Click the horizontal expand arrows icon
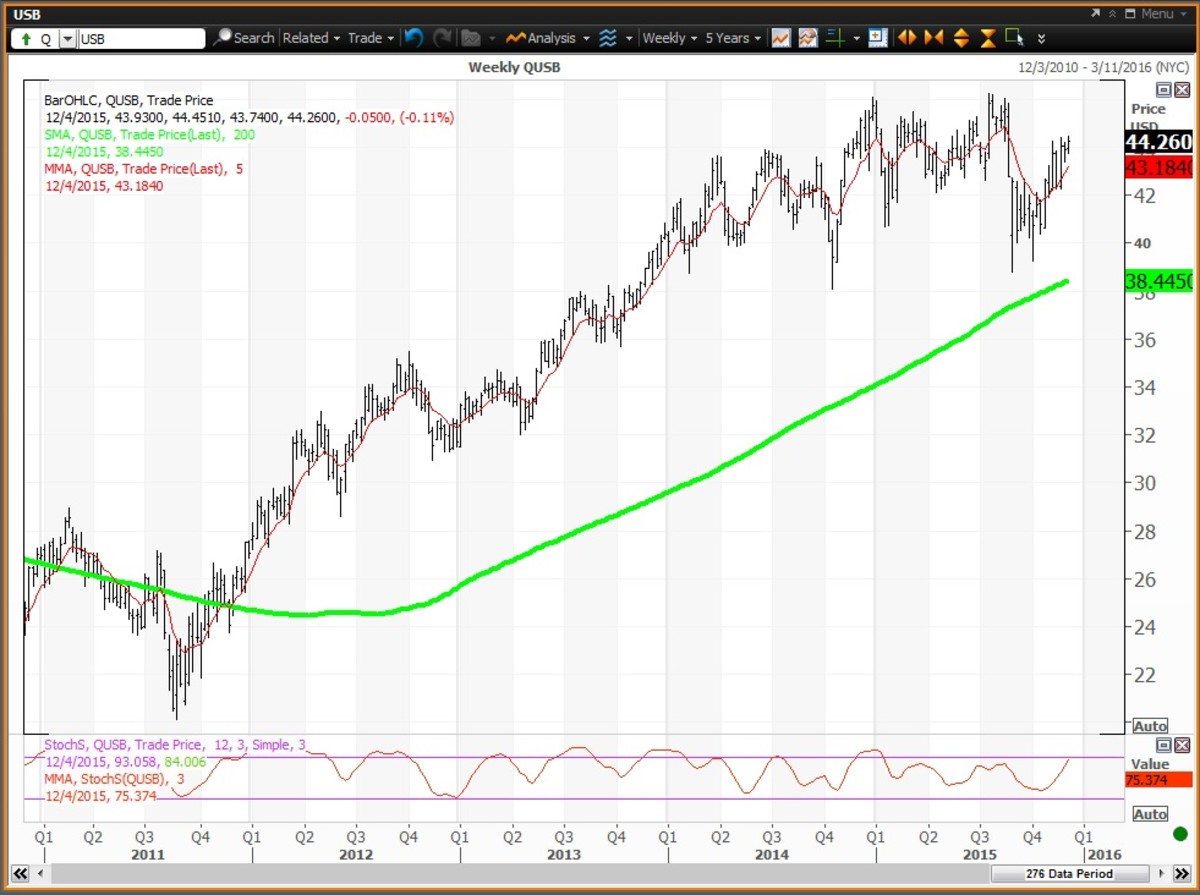The image size is (1200, 895). [x=907, y=38]
